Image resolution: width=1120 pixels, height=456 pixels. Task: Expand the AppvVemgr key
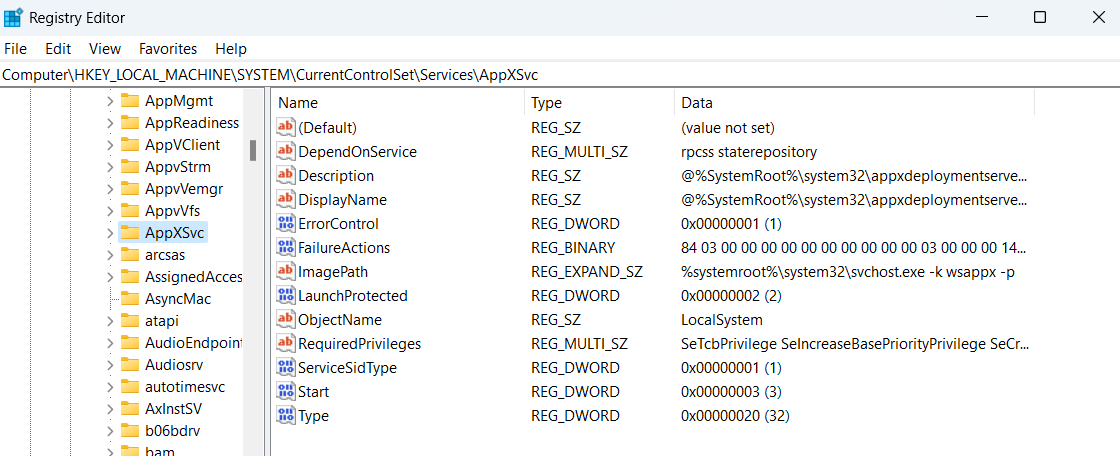(x=110, y=189)
